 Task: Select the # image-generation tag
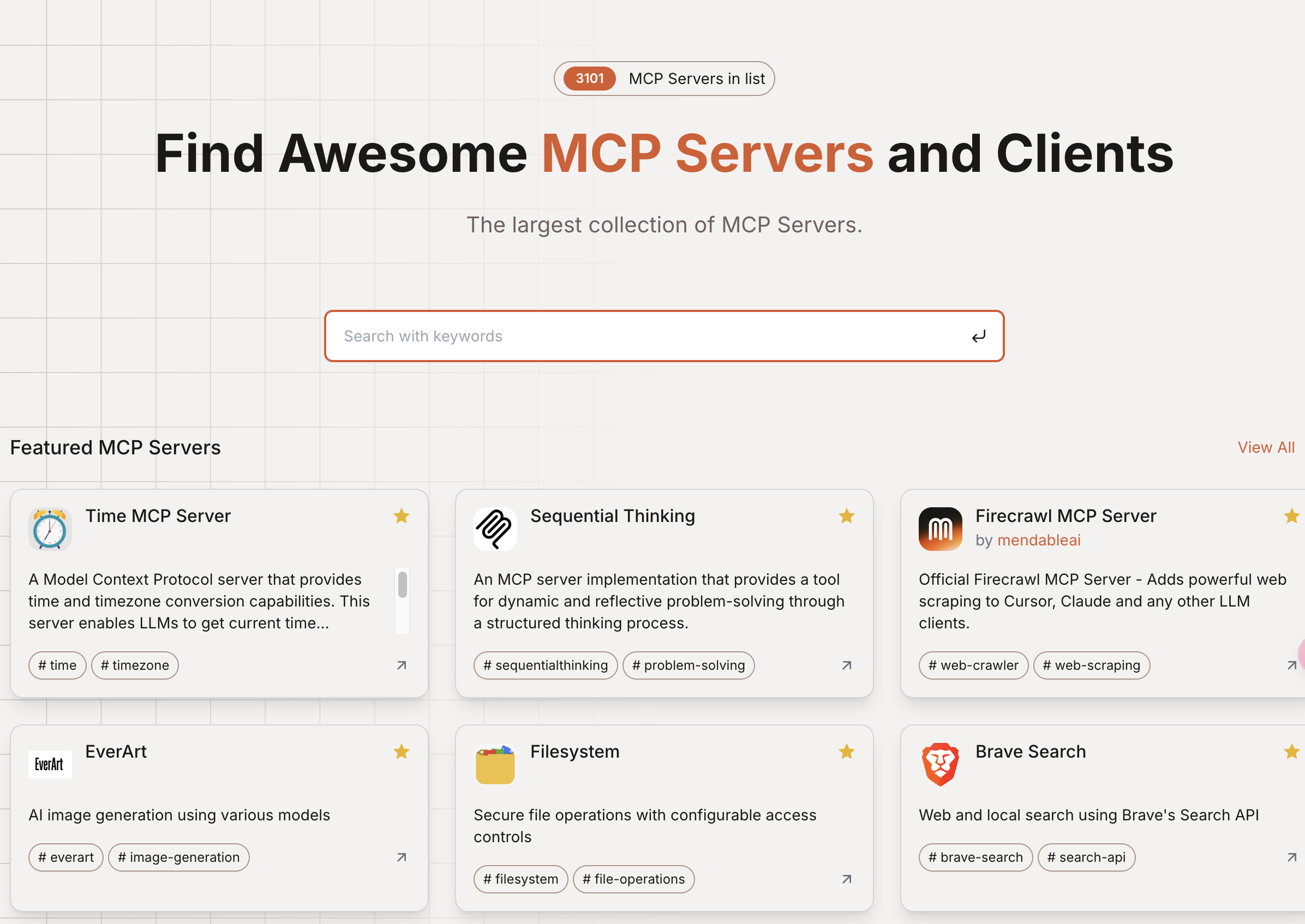[179, 857]
